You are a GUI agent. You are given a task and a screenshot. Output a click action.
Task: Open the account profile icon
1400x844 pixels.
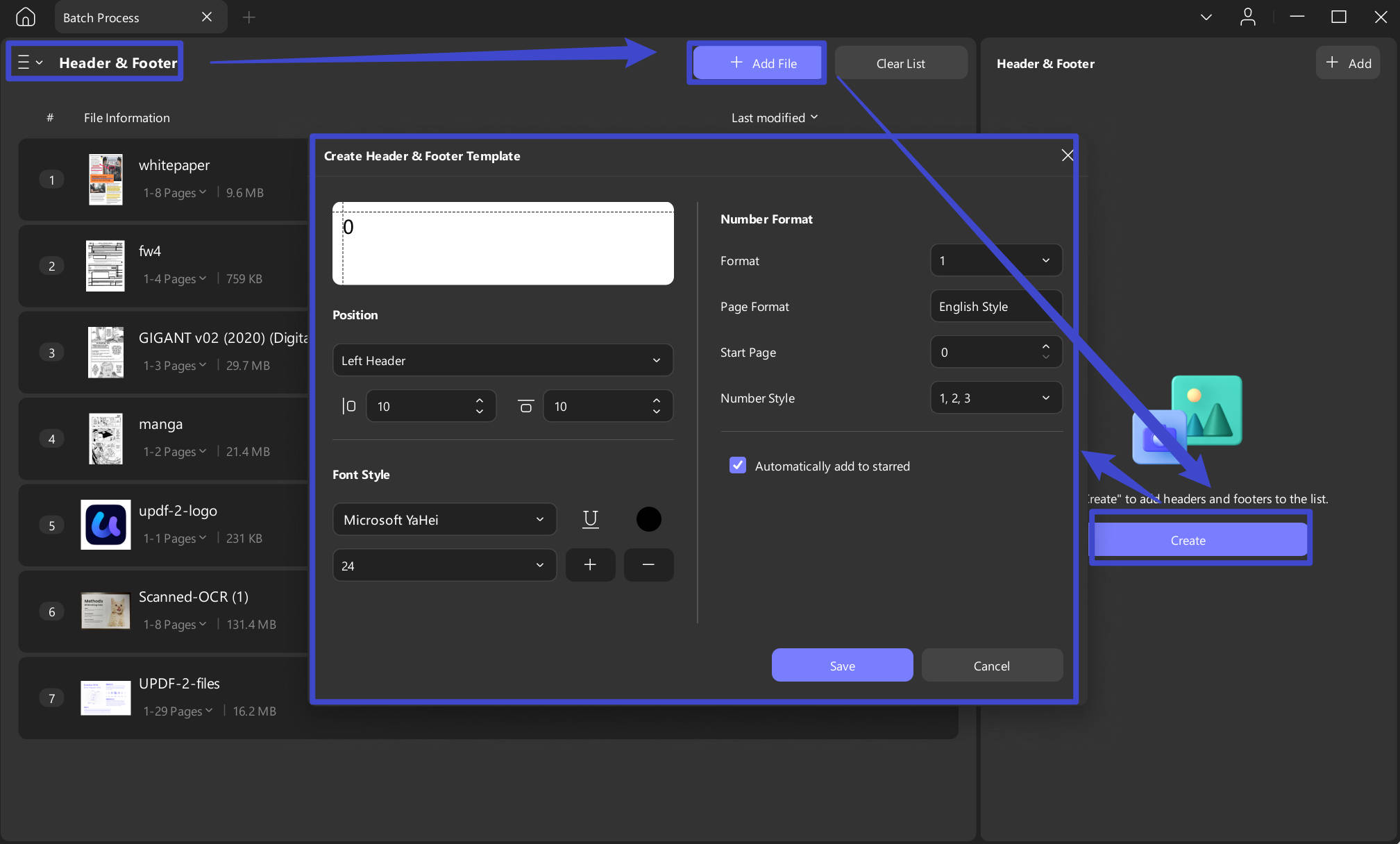1247,17
